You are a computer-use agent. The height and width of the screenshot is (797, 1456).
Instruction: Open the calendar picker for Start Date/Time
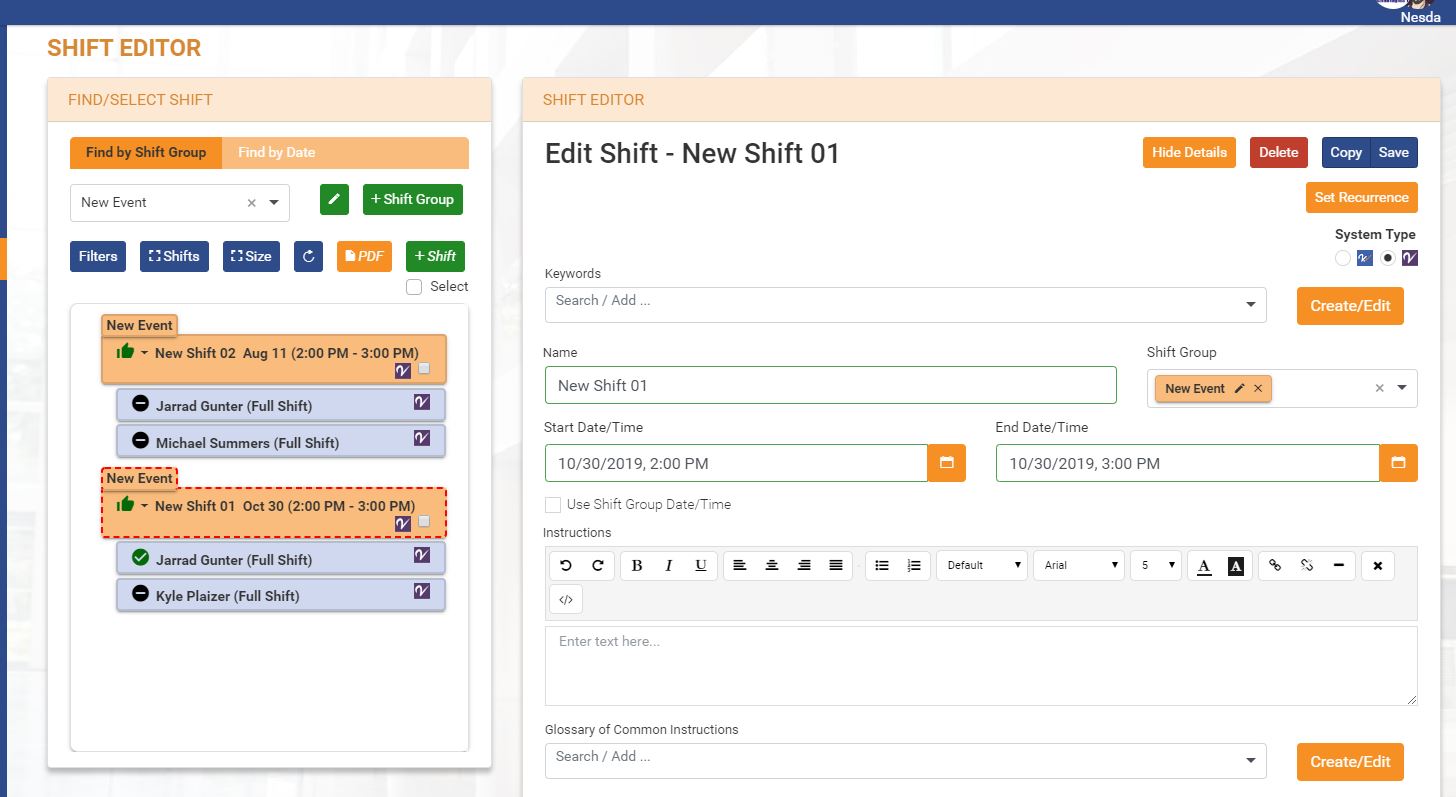(x=947, y=462)
